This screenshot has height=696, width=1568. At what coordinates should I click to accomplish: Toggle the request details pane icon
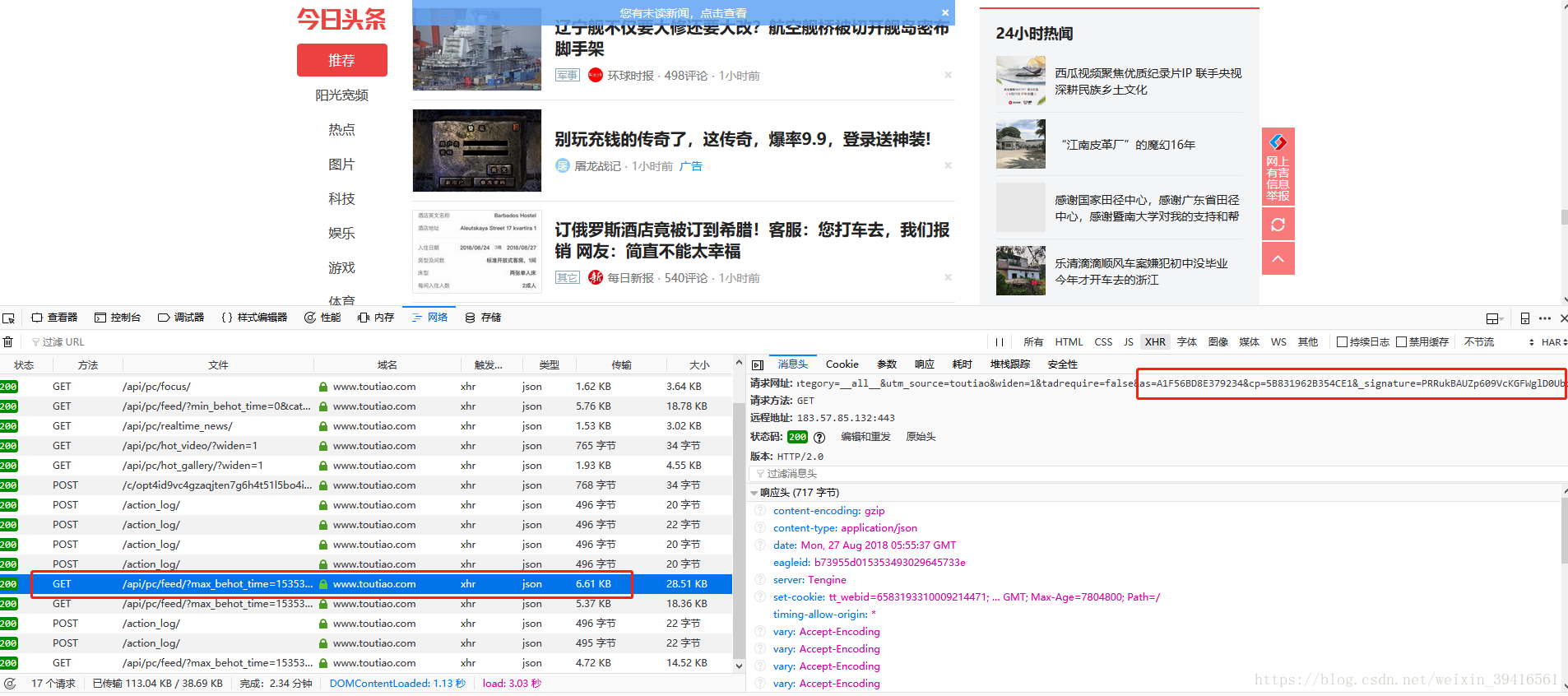click(x=758, y=364)
